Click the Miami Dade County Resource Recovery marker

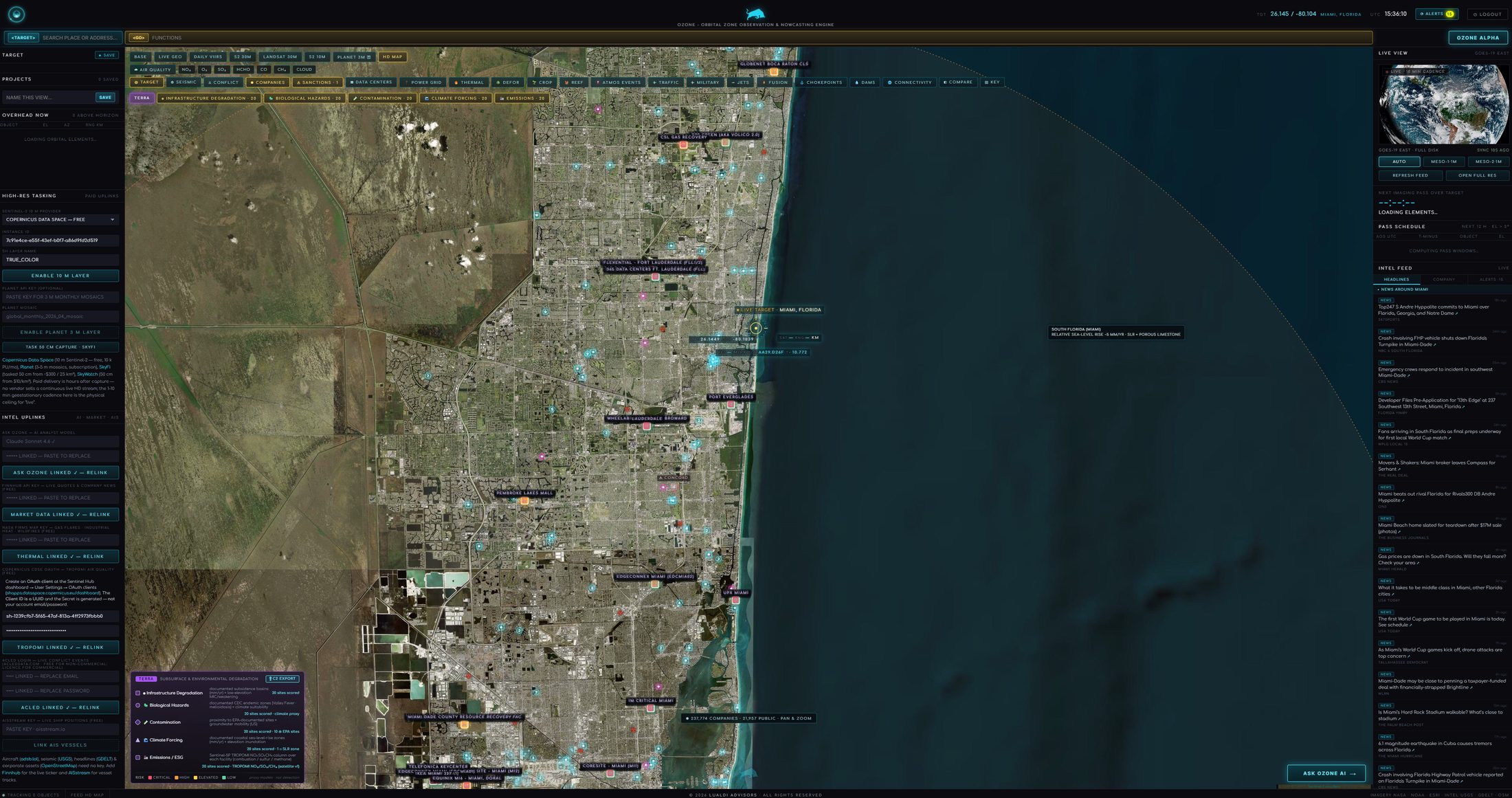(464, 724)
